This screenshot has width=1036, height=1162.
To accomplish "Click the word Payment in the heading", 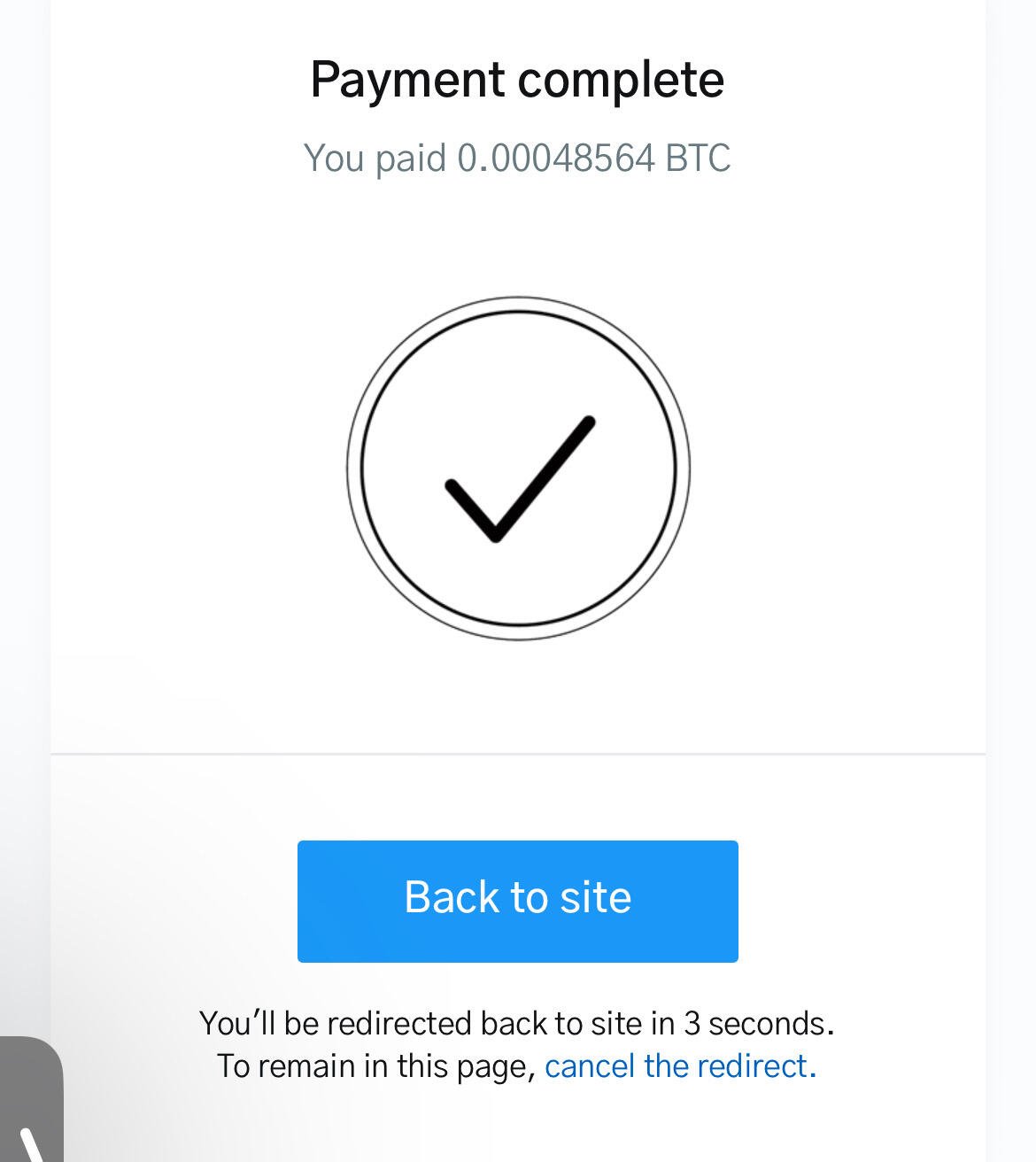I will tap(408, 81).
